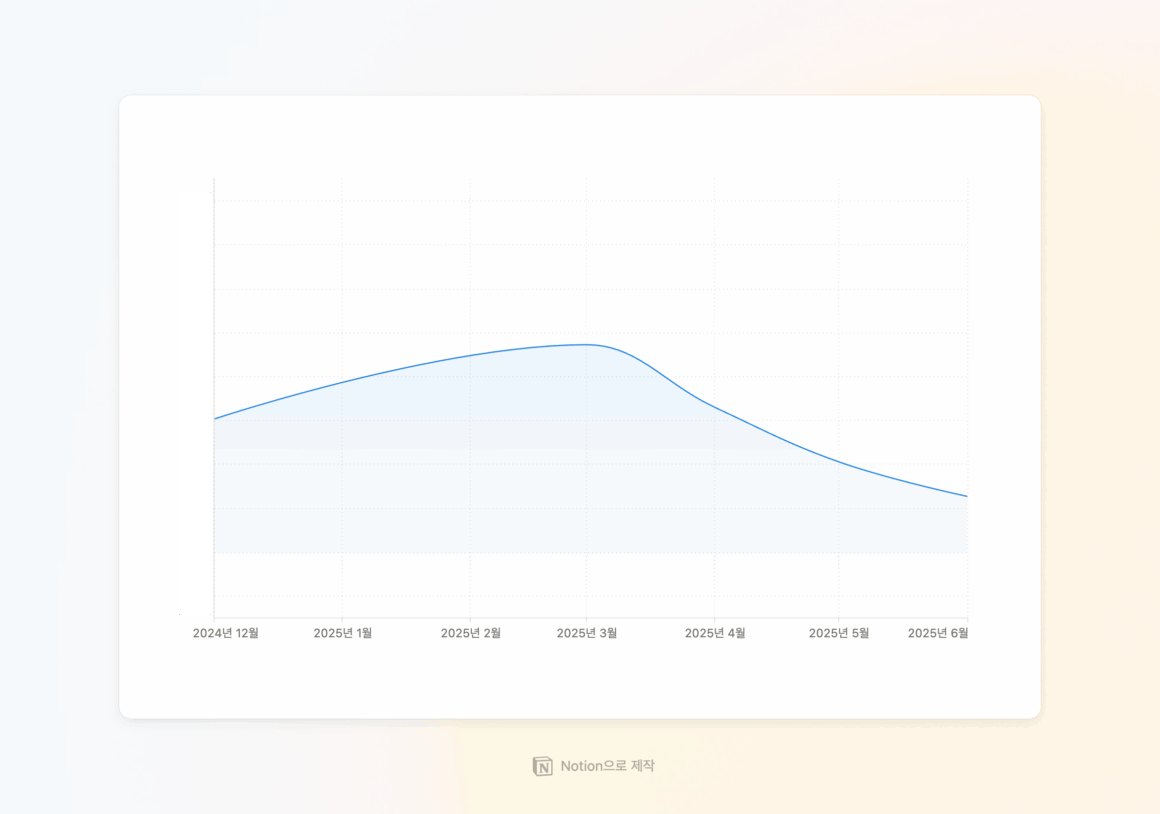
Task: Open the "Notion으로 제작" link text
Action: (x=607, y=766)
